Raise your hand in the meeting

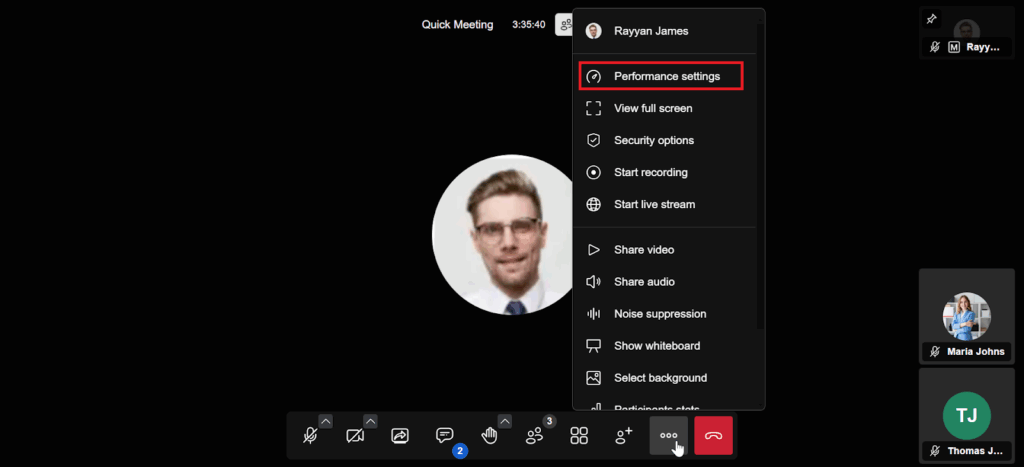(489, 436)
